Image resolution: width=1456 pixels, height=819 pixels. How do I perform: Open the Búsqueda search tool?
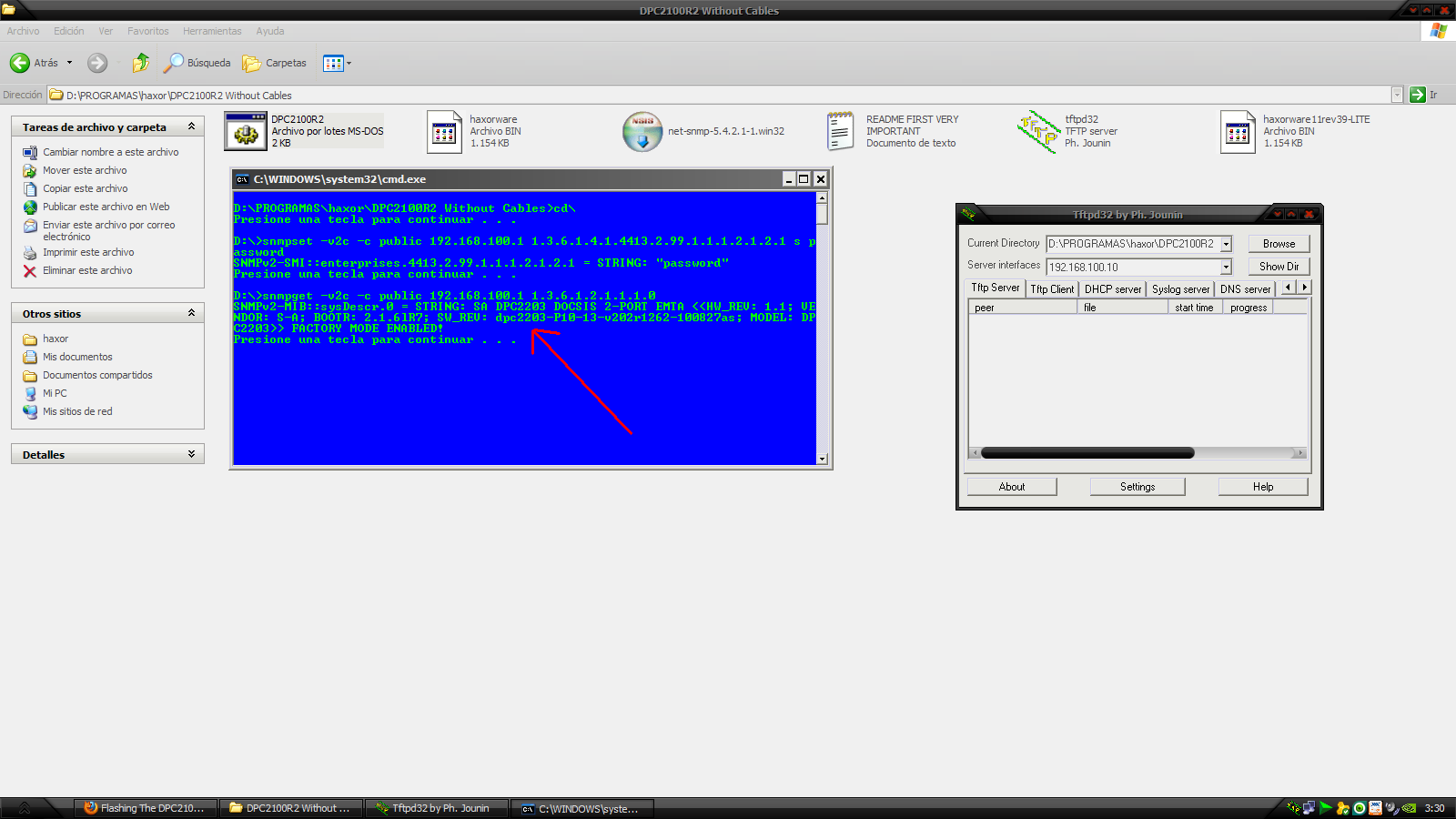pos(197,63)
